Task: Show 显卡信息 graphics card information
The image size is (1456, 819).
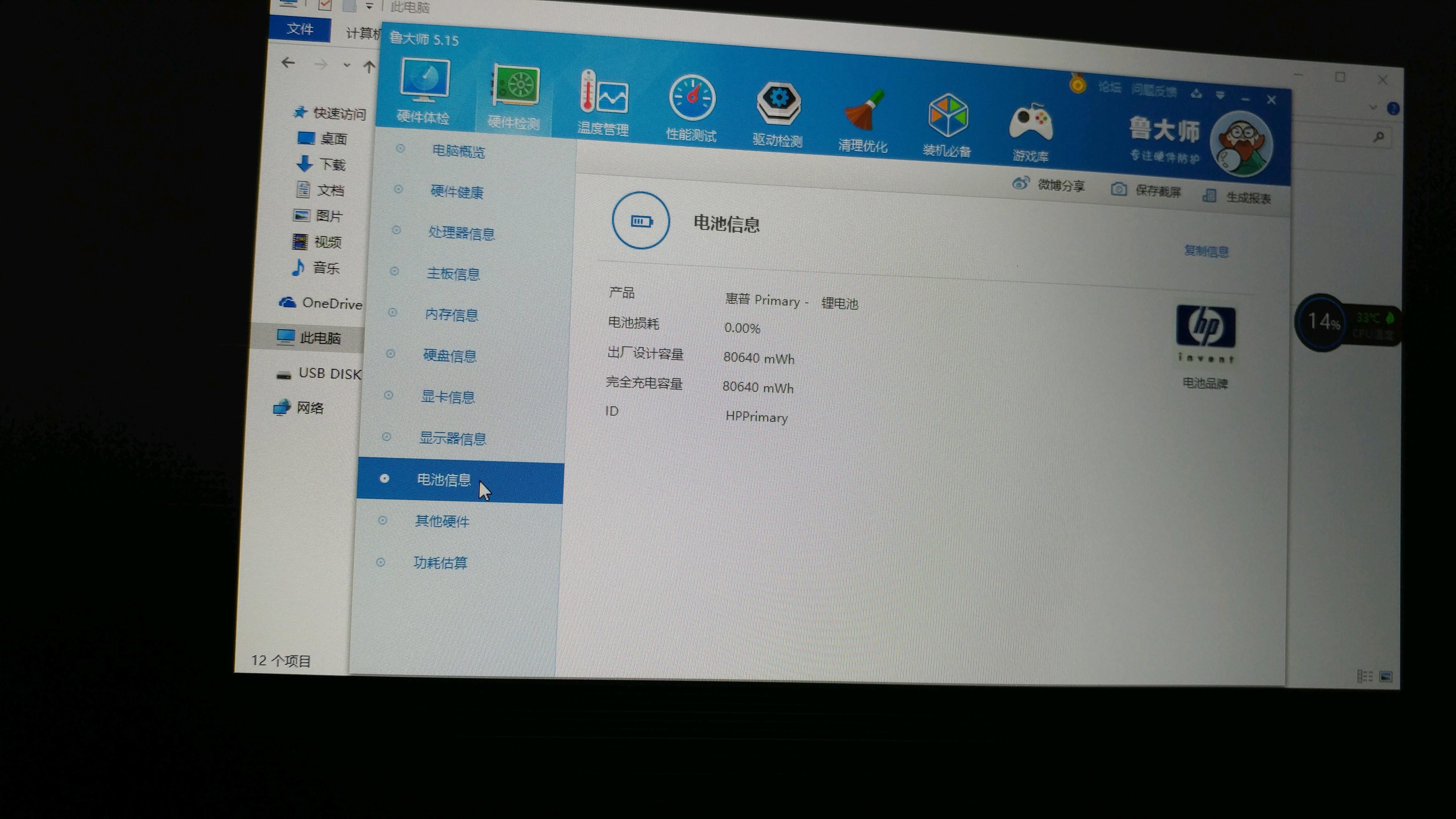Action: [448, 397]
